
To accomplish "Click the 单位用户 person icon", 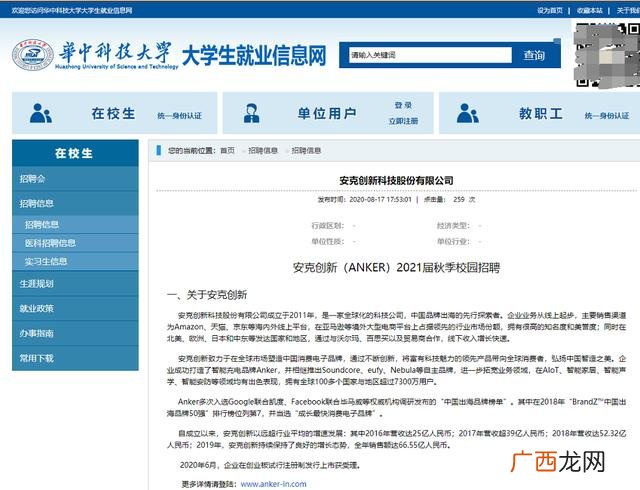I will click(x=251, y=113).
